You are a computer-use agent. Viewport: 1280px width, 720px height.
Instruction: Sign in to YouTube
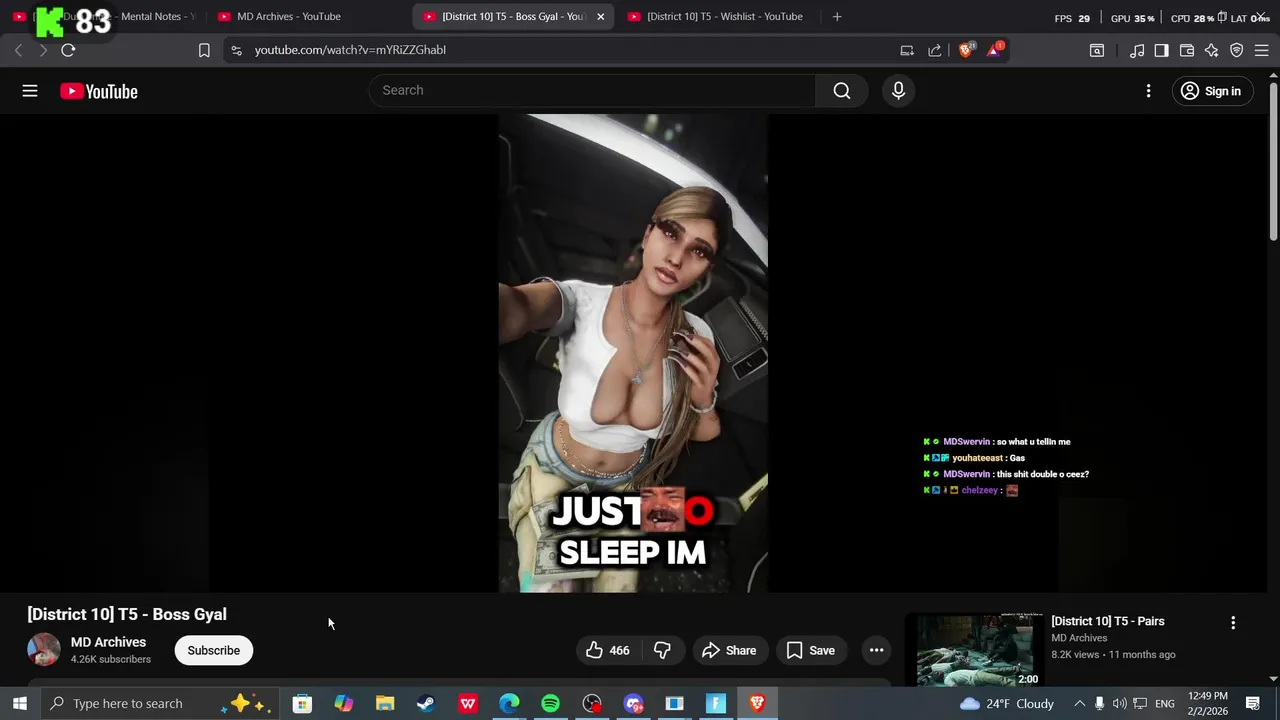[1211, 91]
